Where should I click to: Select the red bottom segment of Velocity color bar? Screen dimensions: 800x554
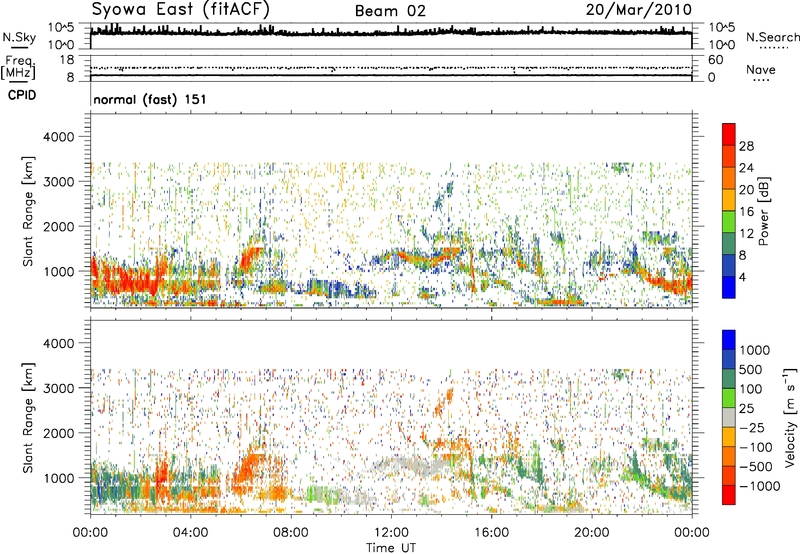click(x=729, y=495)
